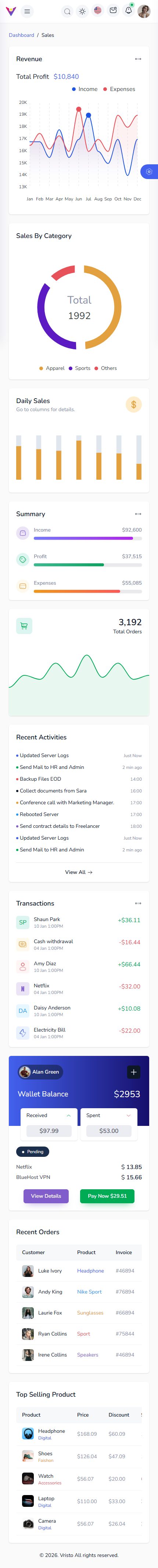Click the Income progress bar
158x1568 pixels.
[x=87, y=538]
